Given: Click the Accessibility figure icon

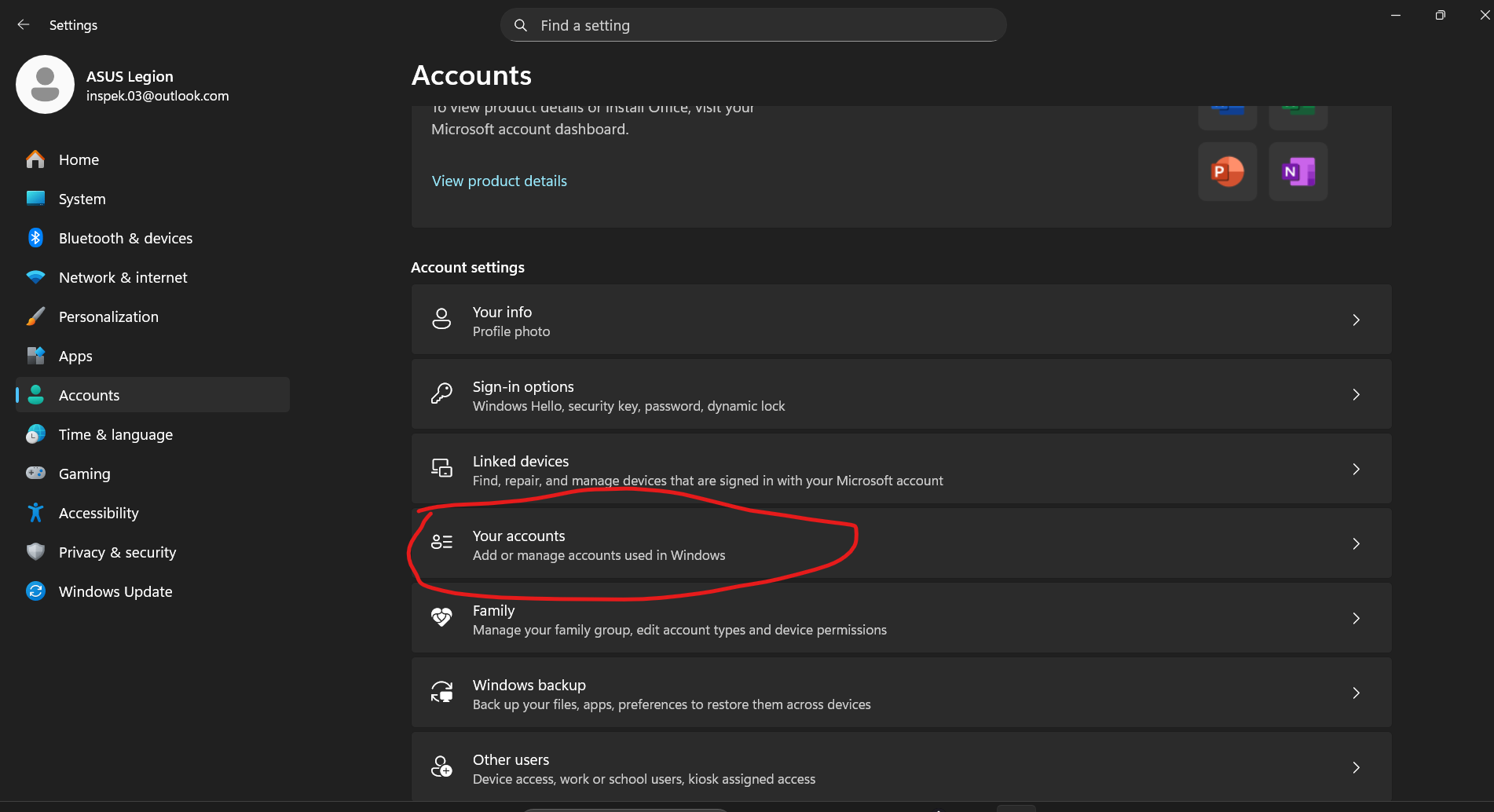Looking at the screenshot, I should click(35, 513).
